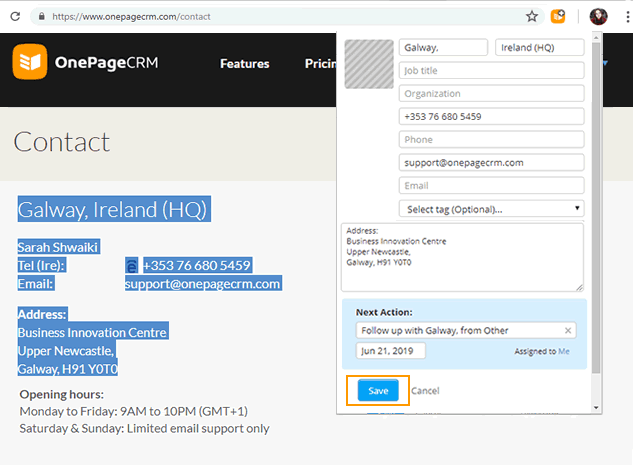Click the padlock icon in the address bar
633x465 pixels.
41,17
